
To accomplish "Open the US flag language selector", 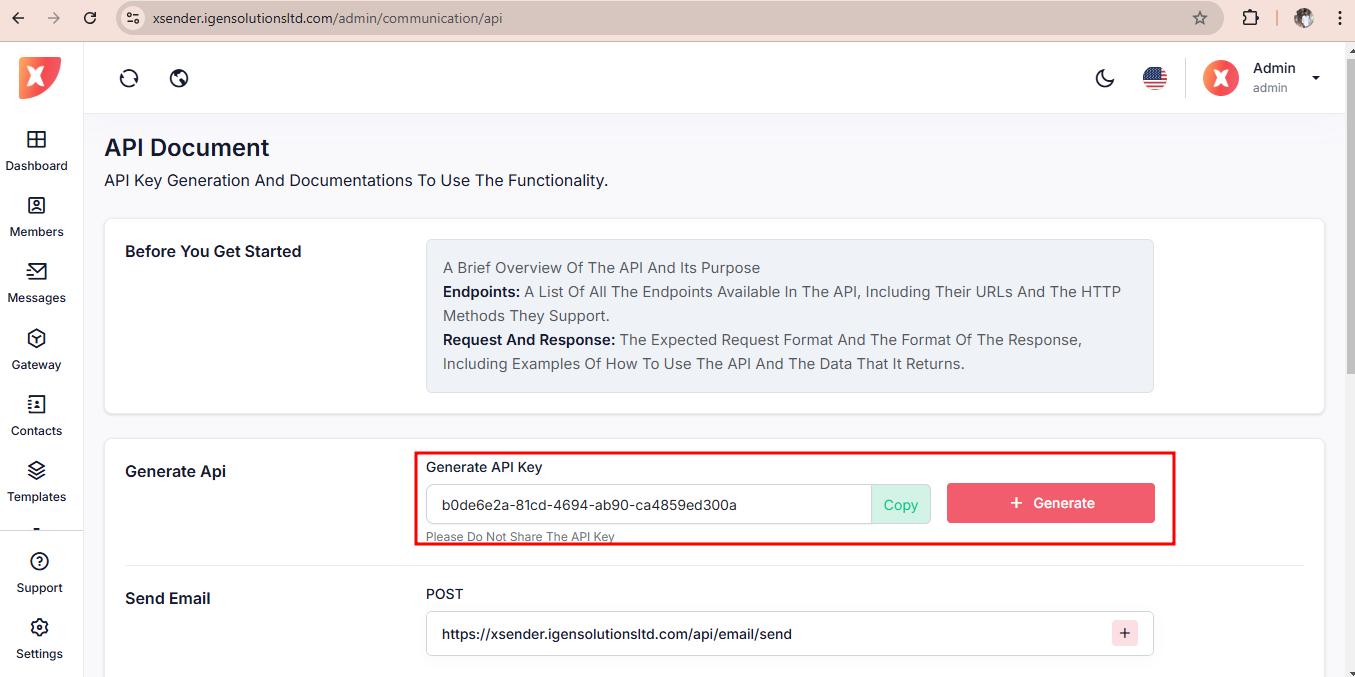I will tap(1155, 78).
